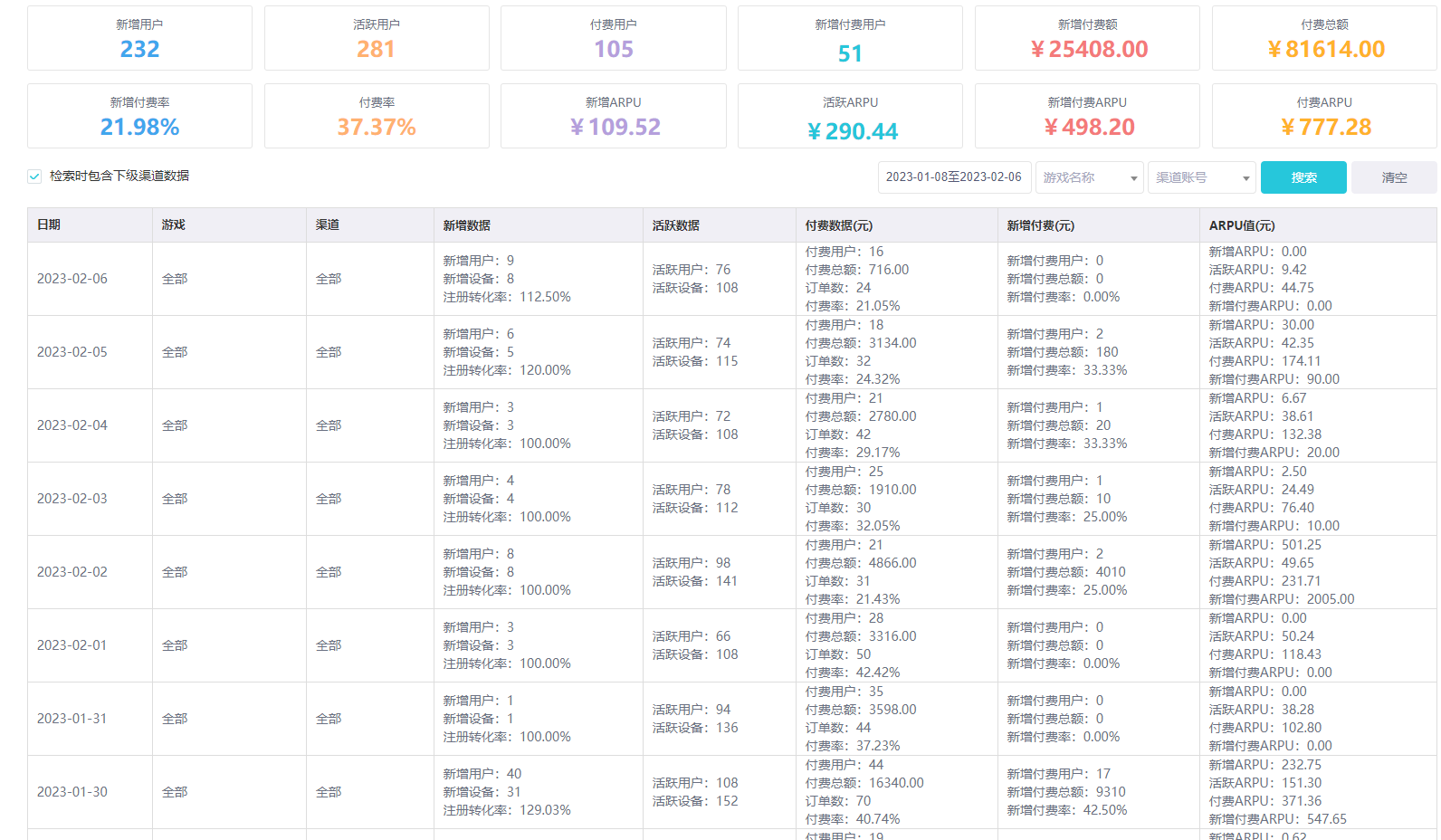The width and height of the screenshot is (1441, 840).
Task: Click the 付费用户 card showing 105
Action: [613, 38]
